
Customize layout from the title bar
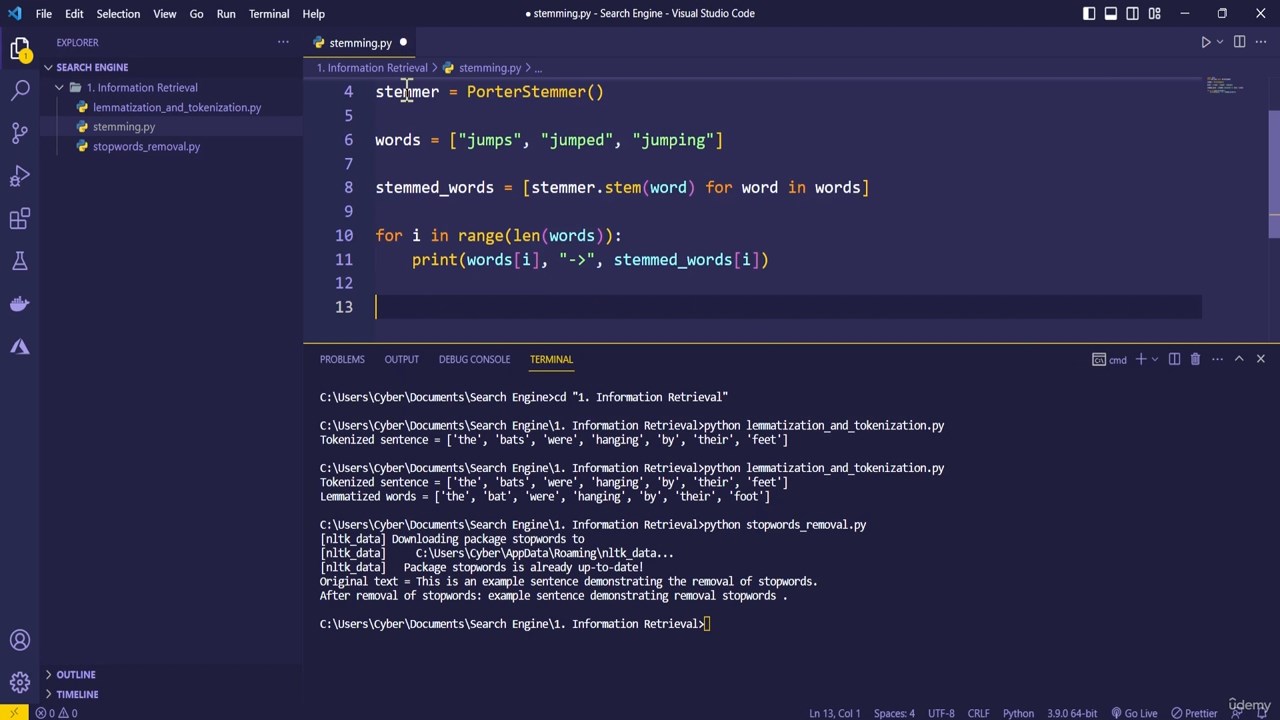pyautogui.click(x=1155, y=13)
